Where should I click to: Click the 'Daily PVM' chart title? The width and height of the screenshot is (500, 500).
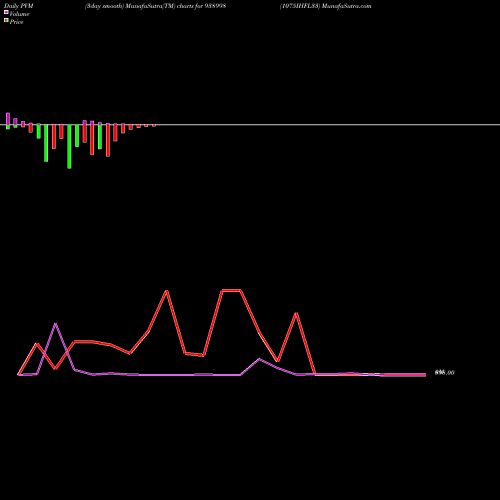point(18,6)
